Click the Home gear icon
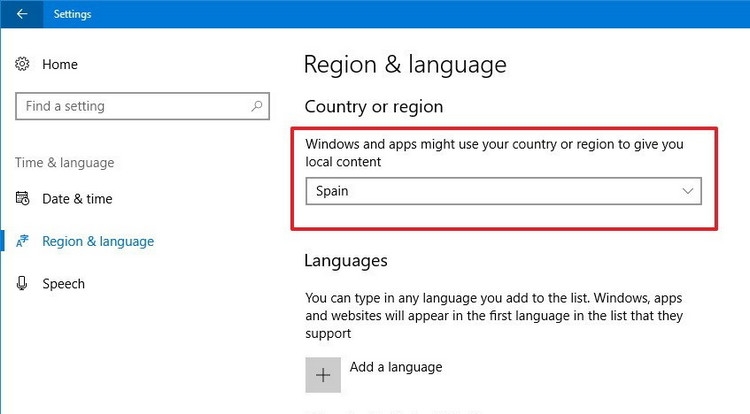 point(23,64)
